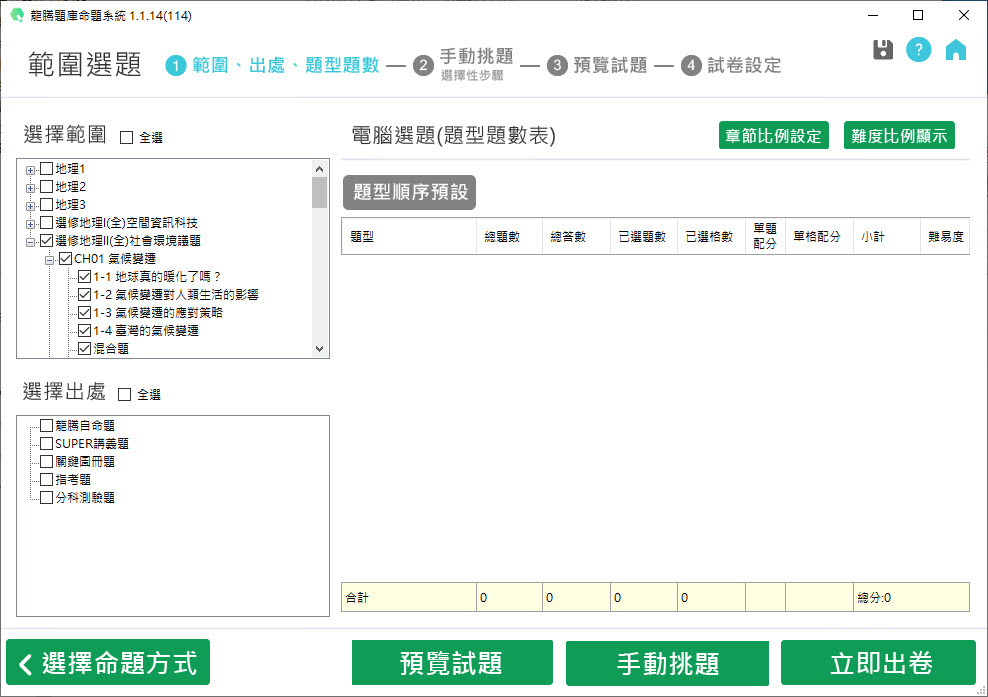Open 章節比例設定 settings

[774, 136]
